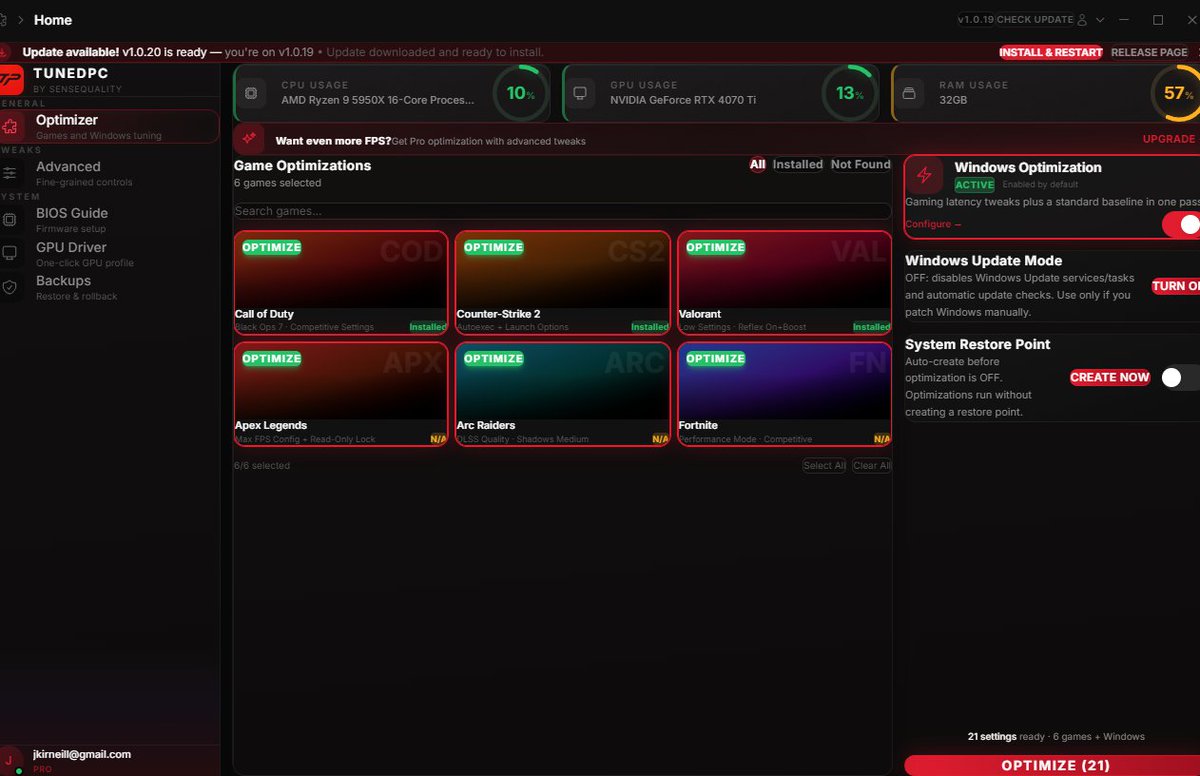
Task: Click the '6 games selected' text
Action: pyautogui.click(x=278, y=183)
